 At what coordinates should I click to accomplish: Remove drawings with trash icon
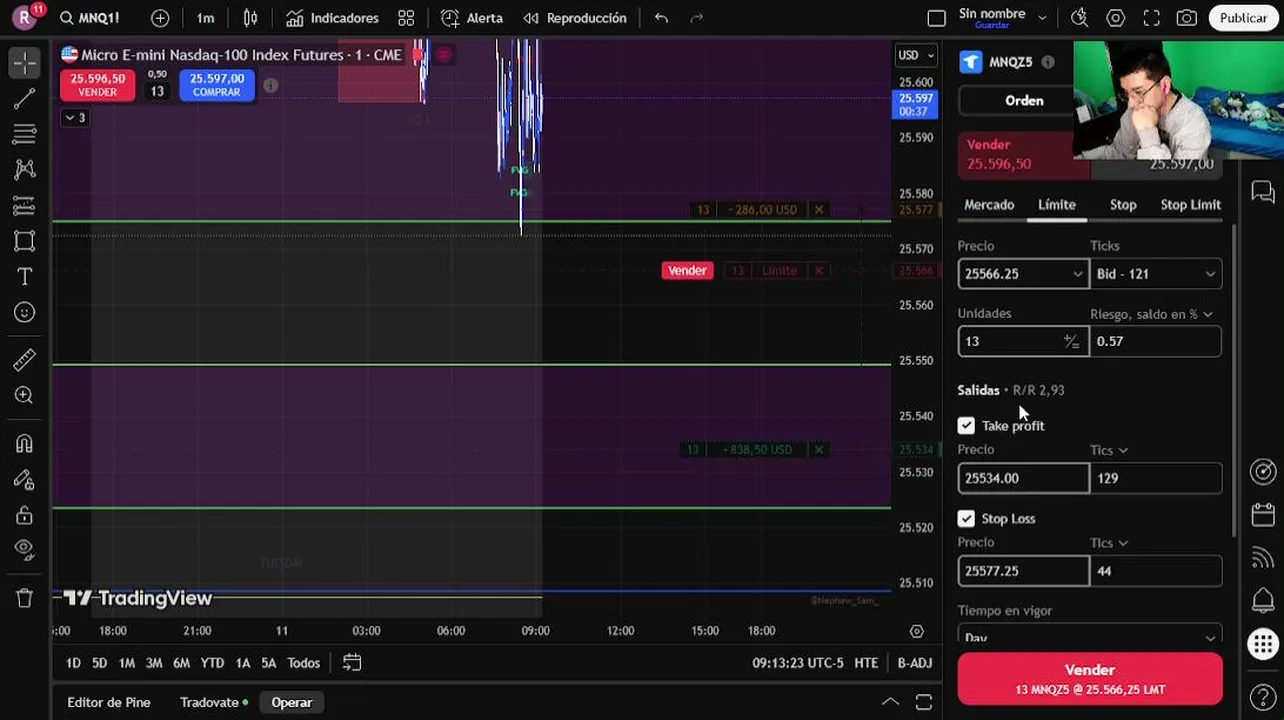point(25,598)
